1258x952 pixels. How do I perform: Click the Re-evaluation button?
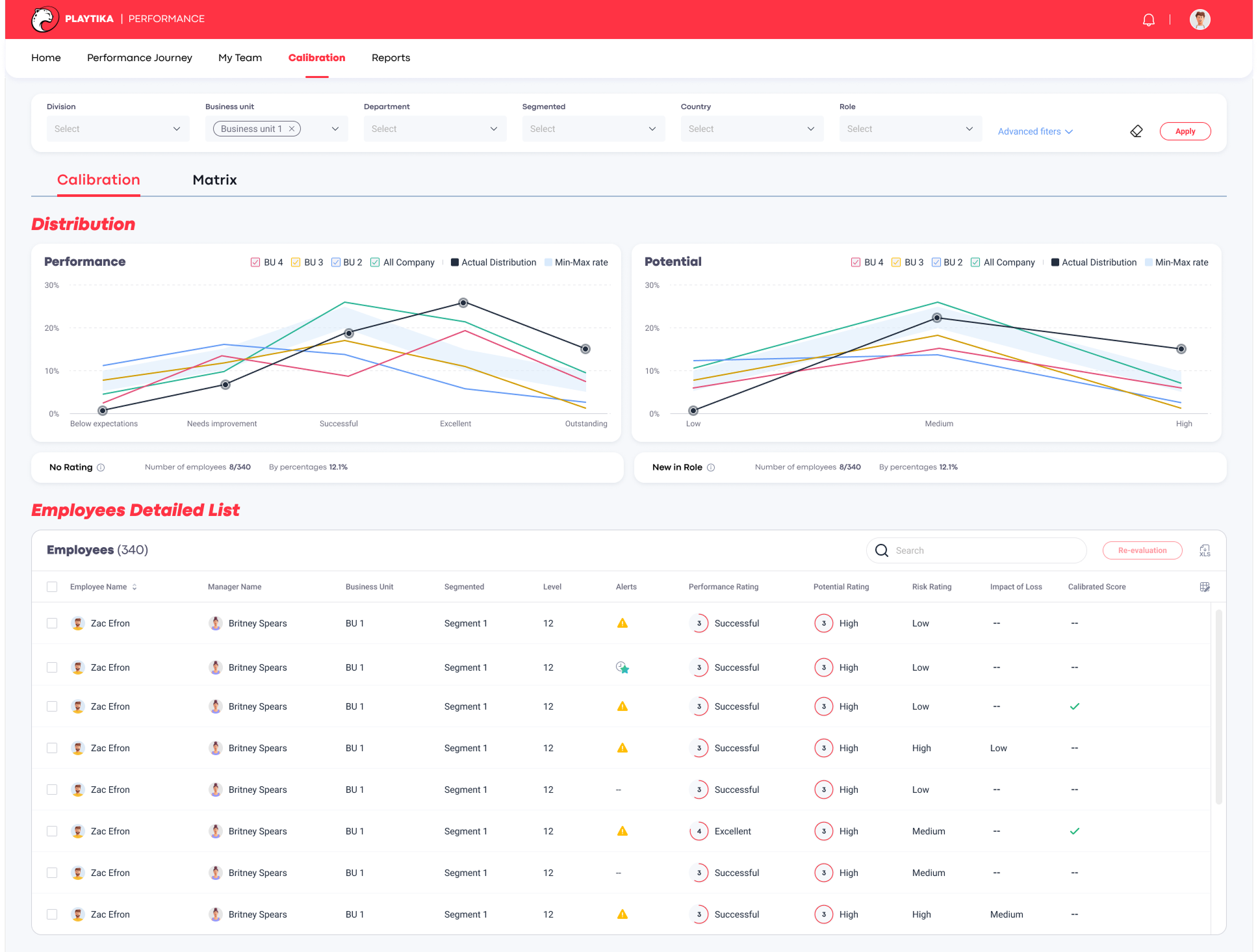click(x=1142, y=550)
